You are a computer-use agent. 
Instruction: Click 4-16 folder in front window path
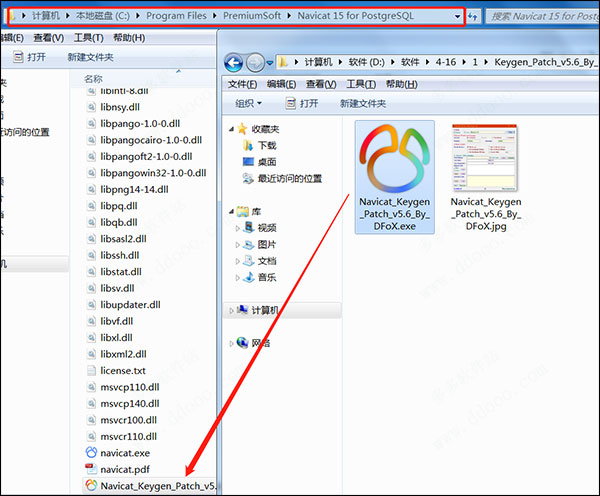pyautogui.click(x=445, y=62)
